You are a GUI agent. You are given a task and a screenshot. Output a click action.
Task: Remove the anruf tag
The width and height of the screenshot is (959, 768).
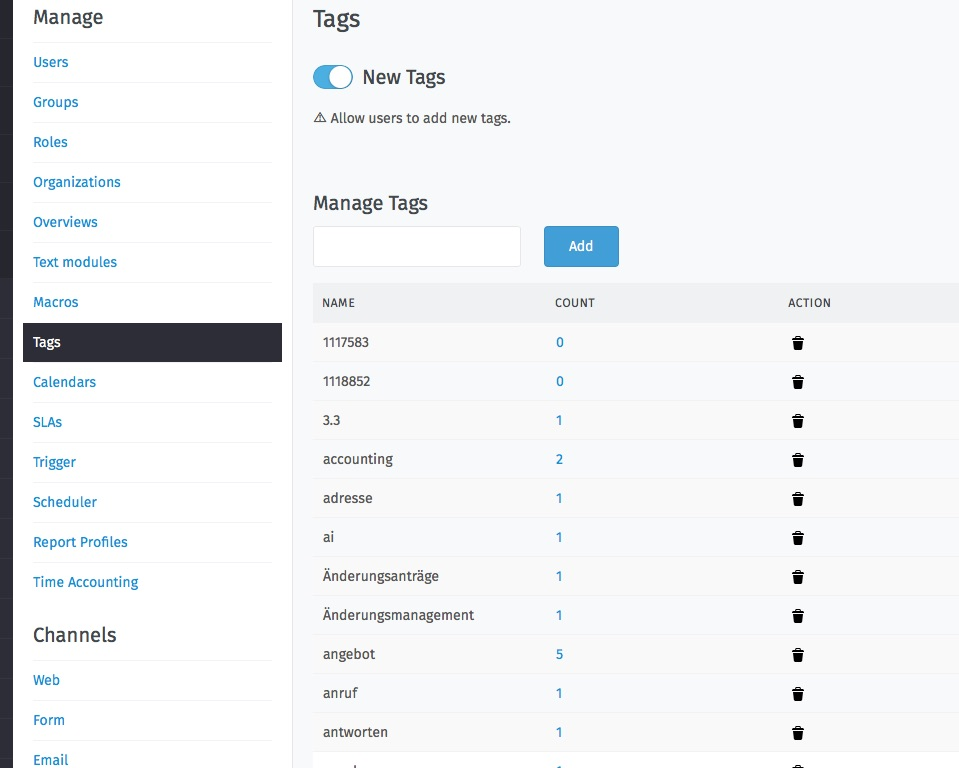pyautogui.click(x=797, y=693)
